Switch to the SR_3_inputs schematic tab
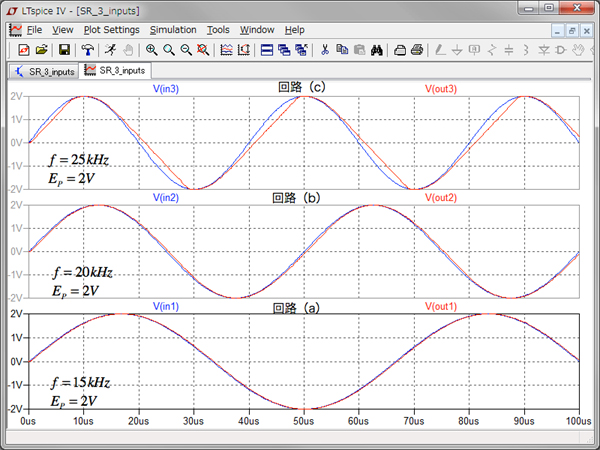 pyautogui.click(x=43, y=70)
